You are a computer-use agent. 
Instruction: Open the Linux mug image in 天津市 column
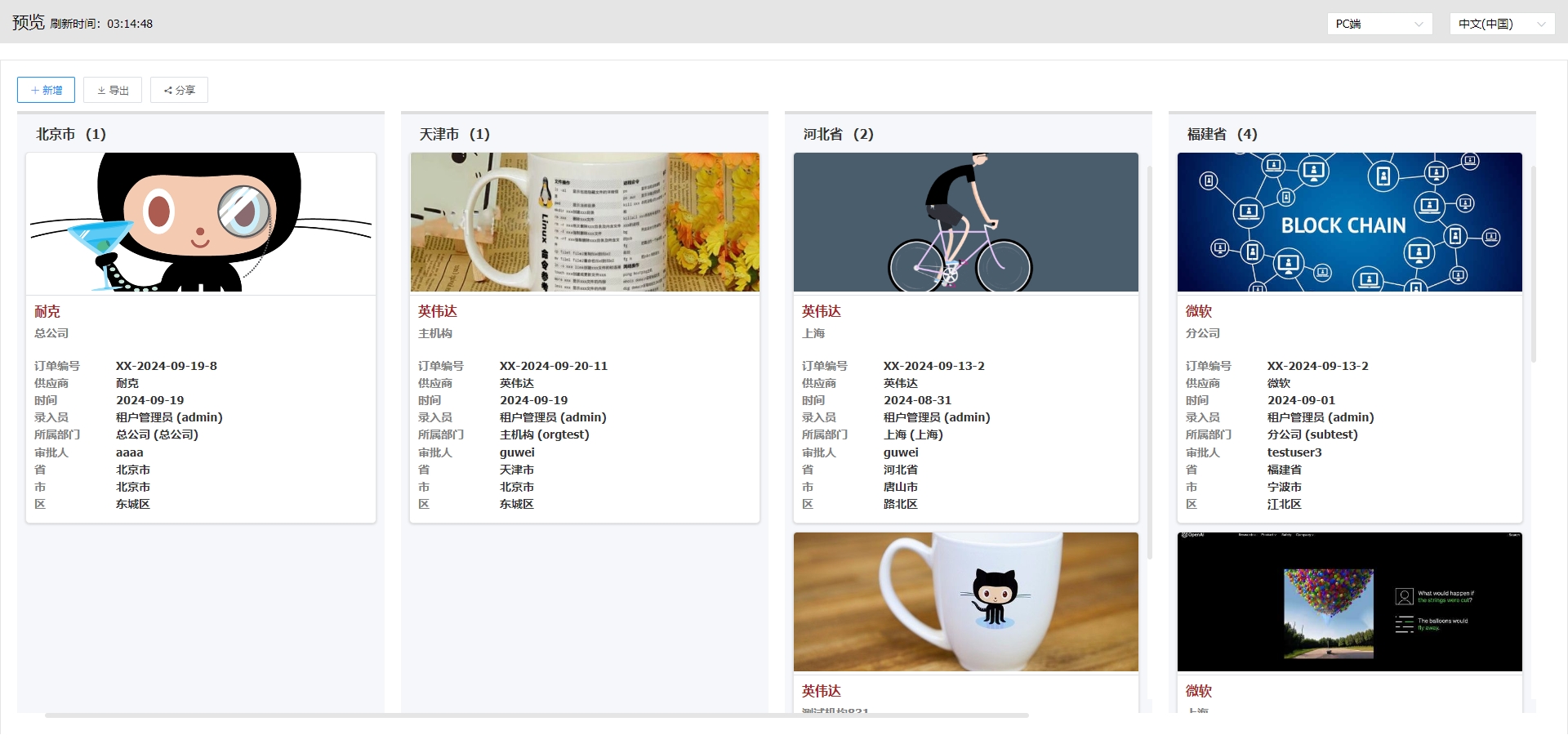[x=585, y=222]
